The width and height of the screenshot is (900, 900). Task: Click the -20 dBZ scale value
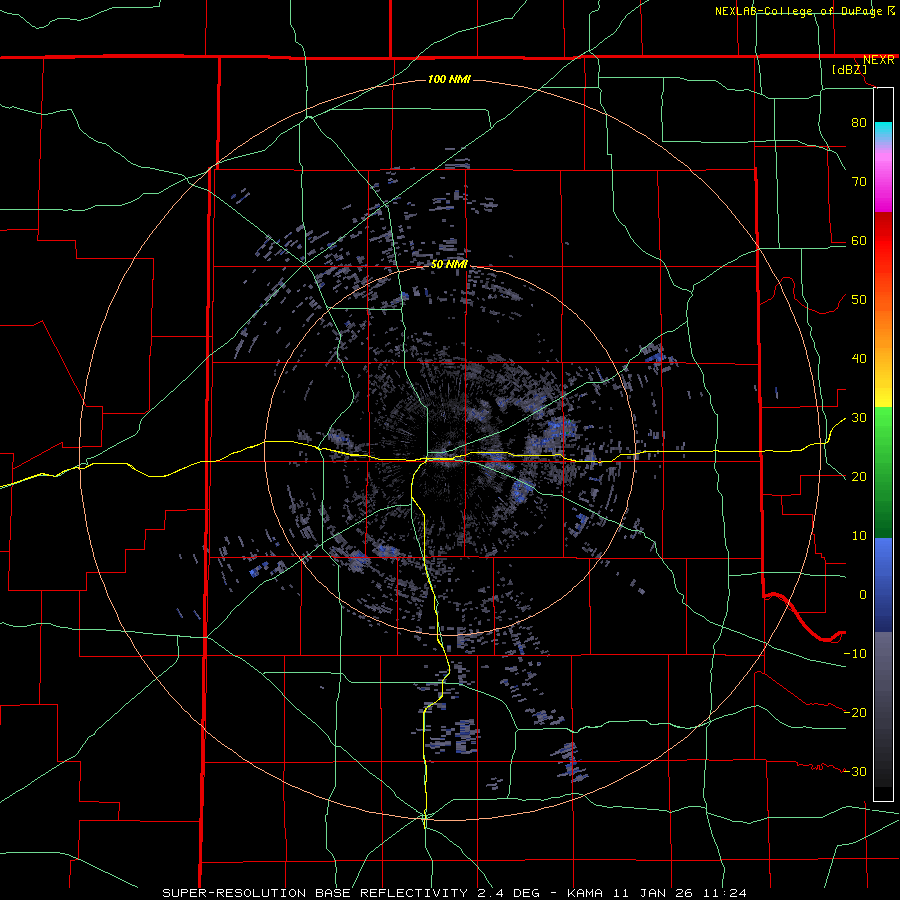[855, 713]
